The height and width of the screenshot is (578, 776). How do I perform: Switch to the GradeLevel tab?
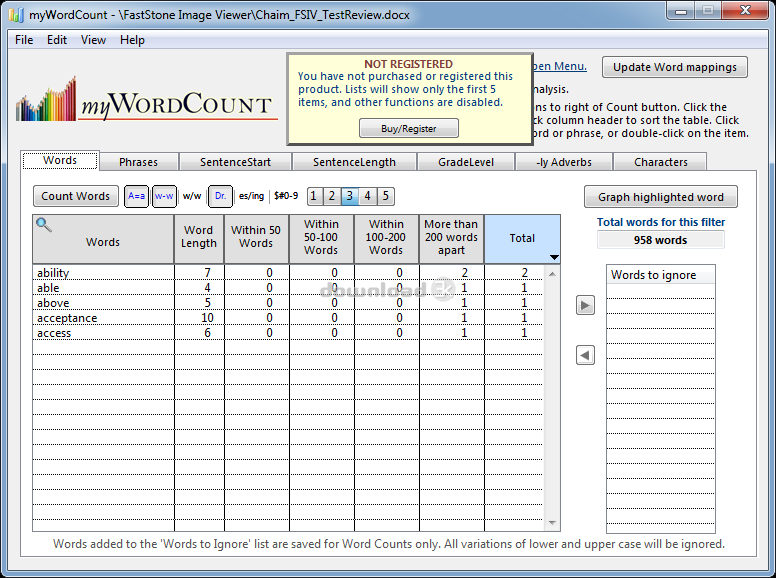tap(466, 162)
